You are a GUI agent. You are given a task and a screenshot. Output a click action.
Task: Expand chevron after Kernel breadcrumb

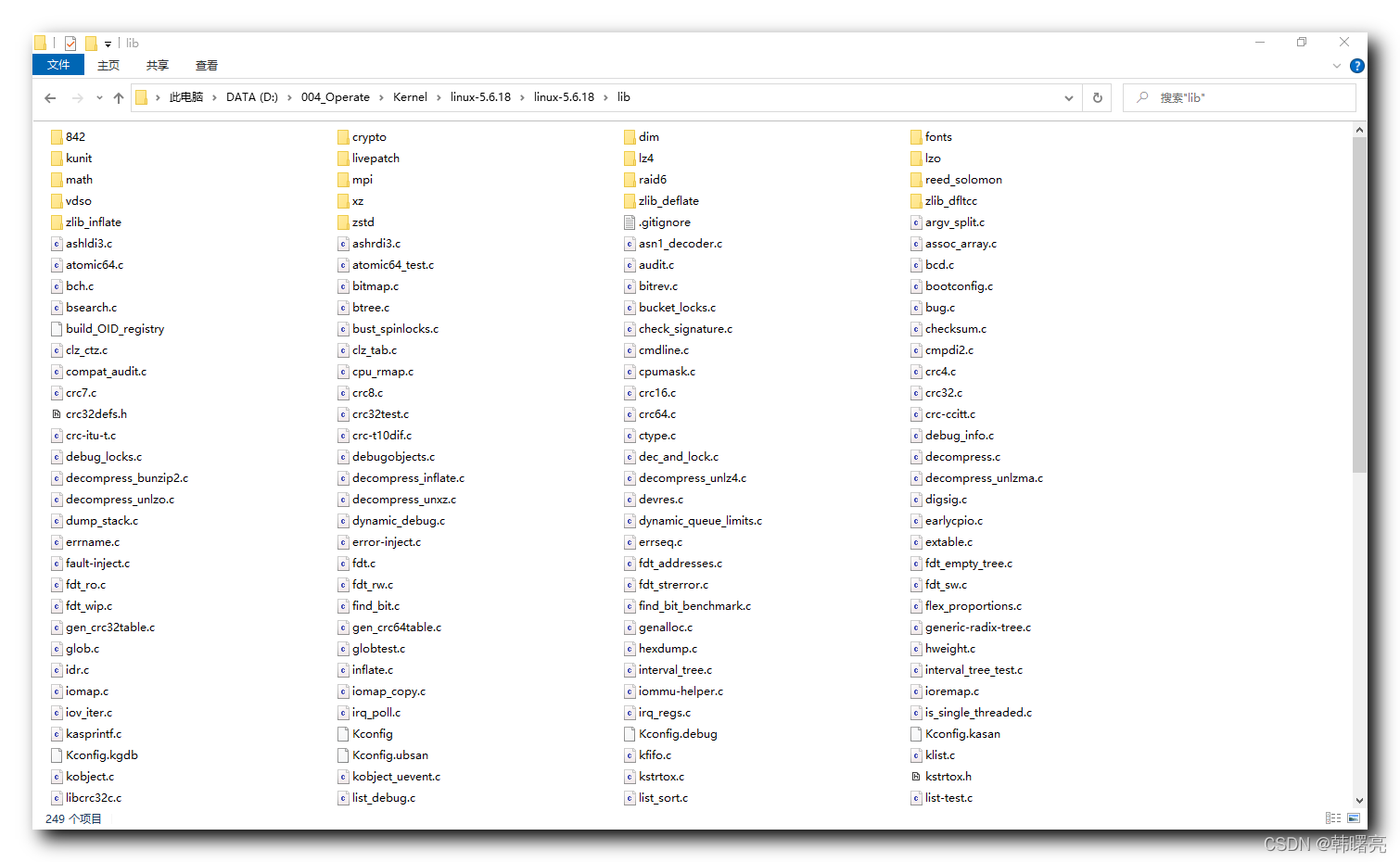click(439, 97)
